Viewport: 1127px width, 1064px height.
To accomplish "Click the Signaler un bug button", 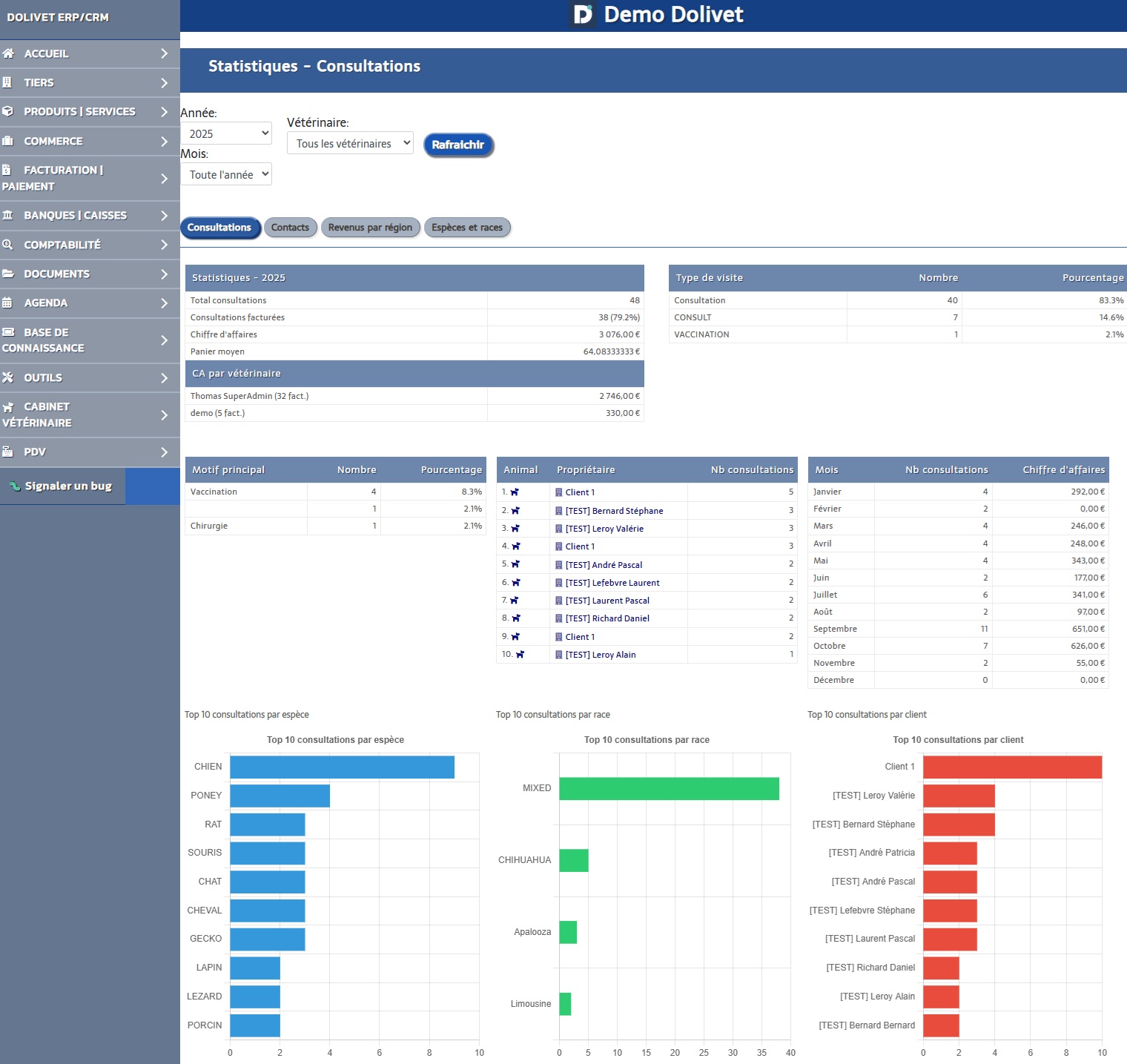I will 67,486.
